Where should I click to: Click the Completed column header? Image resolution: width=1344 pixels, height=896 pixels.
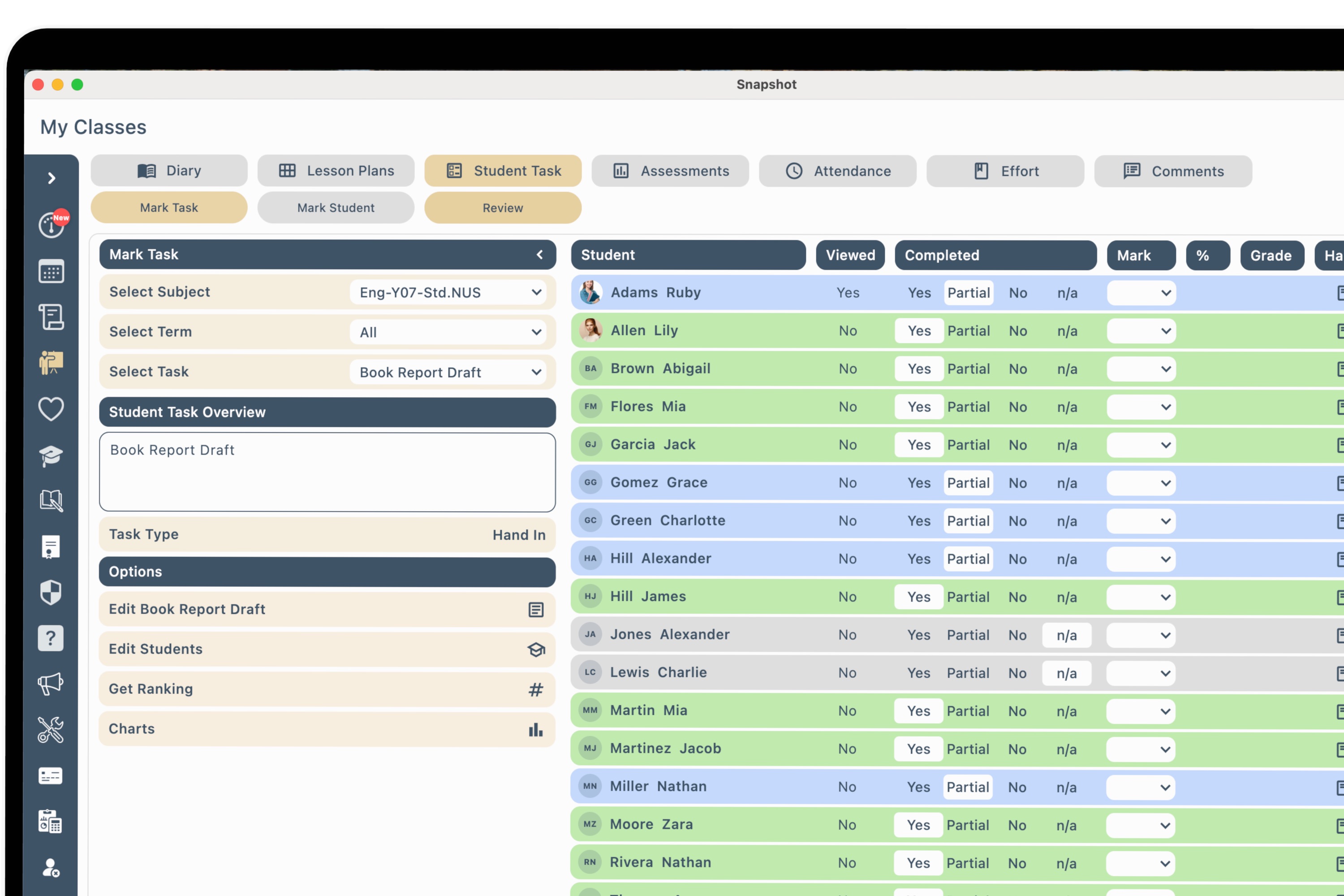995,255
